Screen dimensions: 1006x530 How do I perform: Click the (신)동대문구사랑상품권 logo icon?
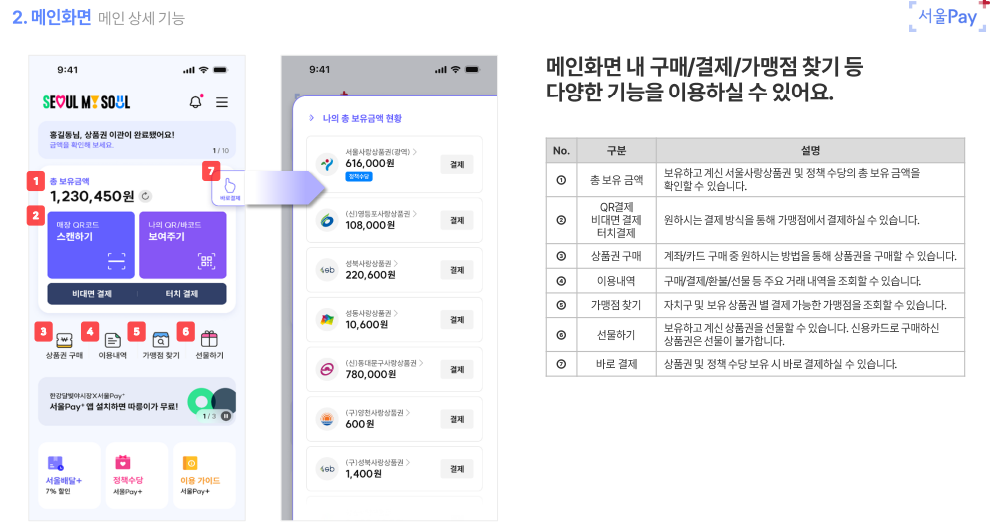click(327, 370)
